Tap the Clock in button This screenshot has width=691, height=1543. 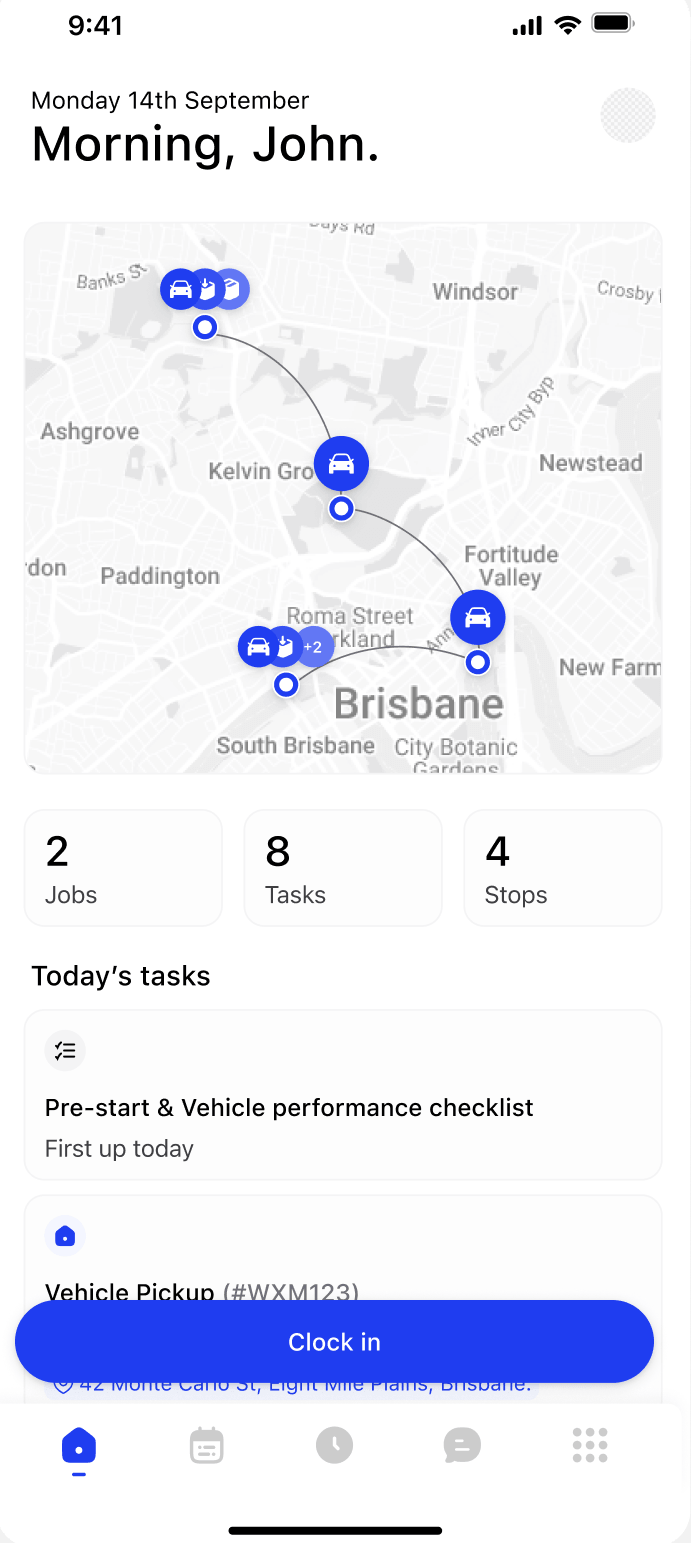(x=335, y=1341)
